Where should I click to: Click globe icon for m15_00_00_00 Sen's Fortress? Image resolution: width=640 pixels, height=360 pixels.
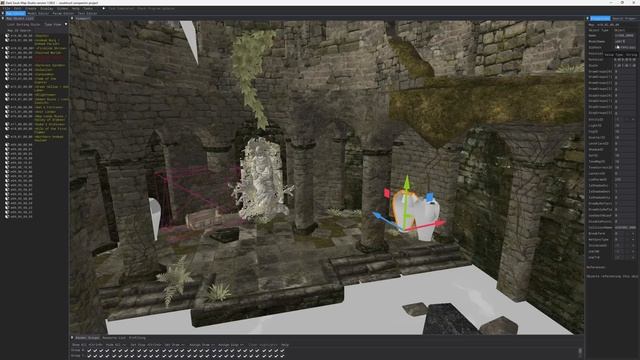pos(7,107)
